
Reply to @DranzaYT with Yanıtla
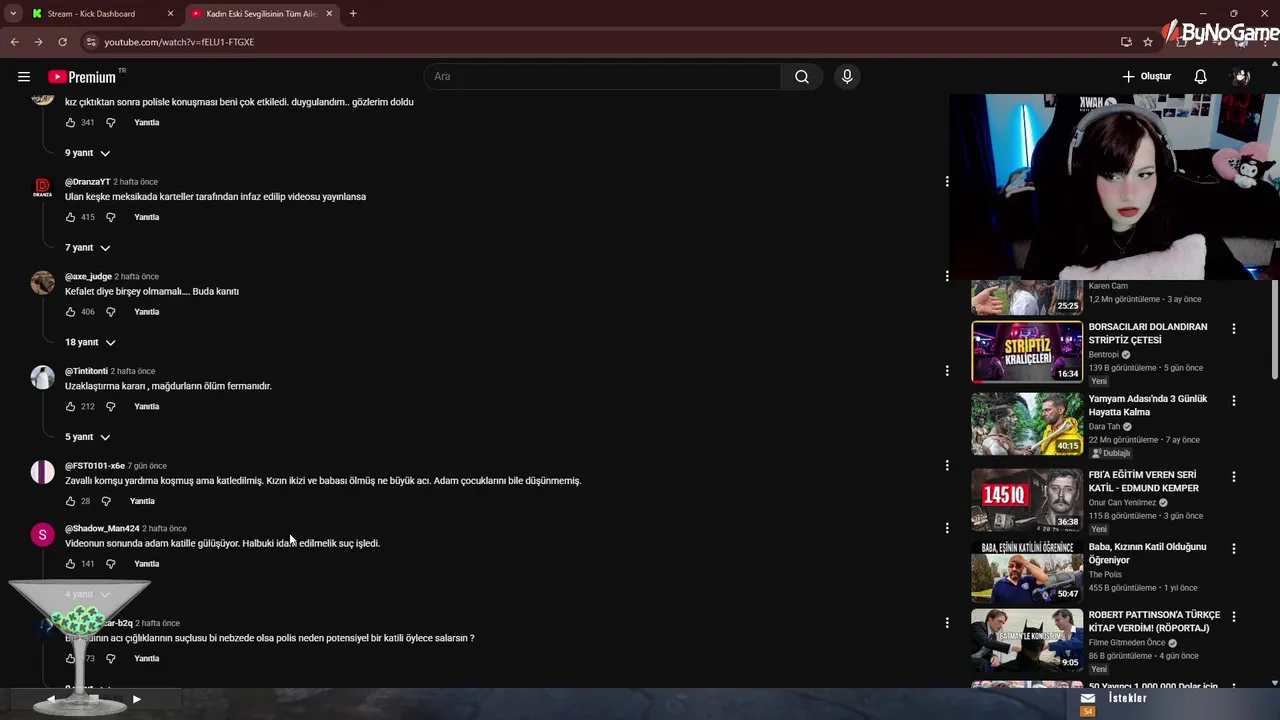point(147,217)
